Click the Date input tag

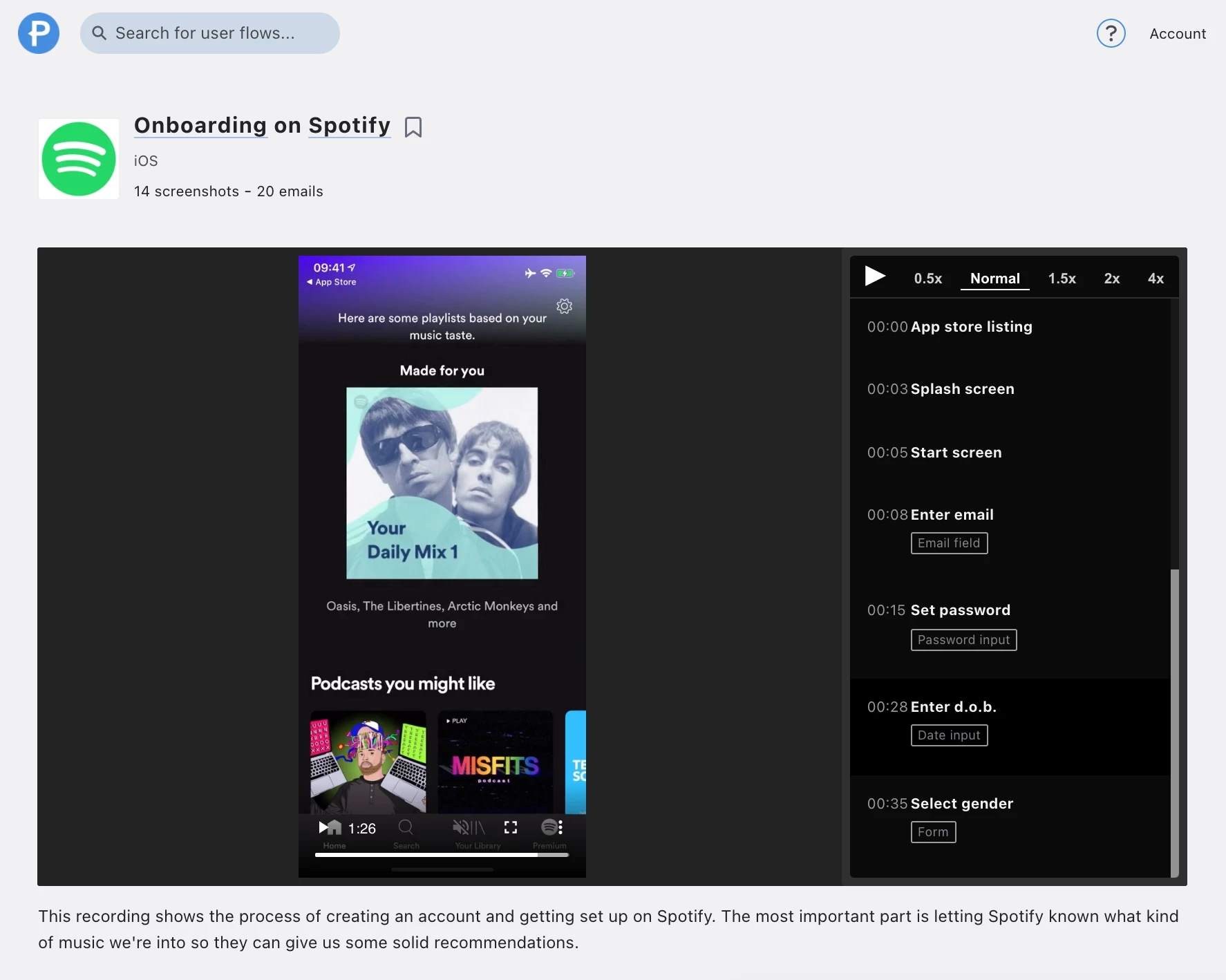pyautogui.click(x=949, y=735)
